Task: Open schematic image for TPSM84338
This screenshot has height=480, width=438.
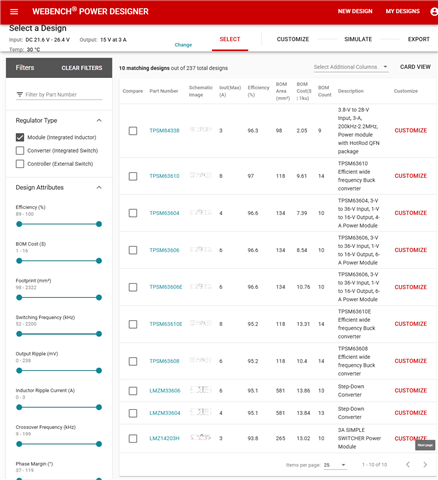Action: point(201,130)
